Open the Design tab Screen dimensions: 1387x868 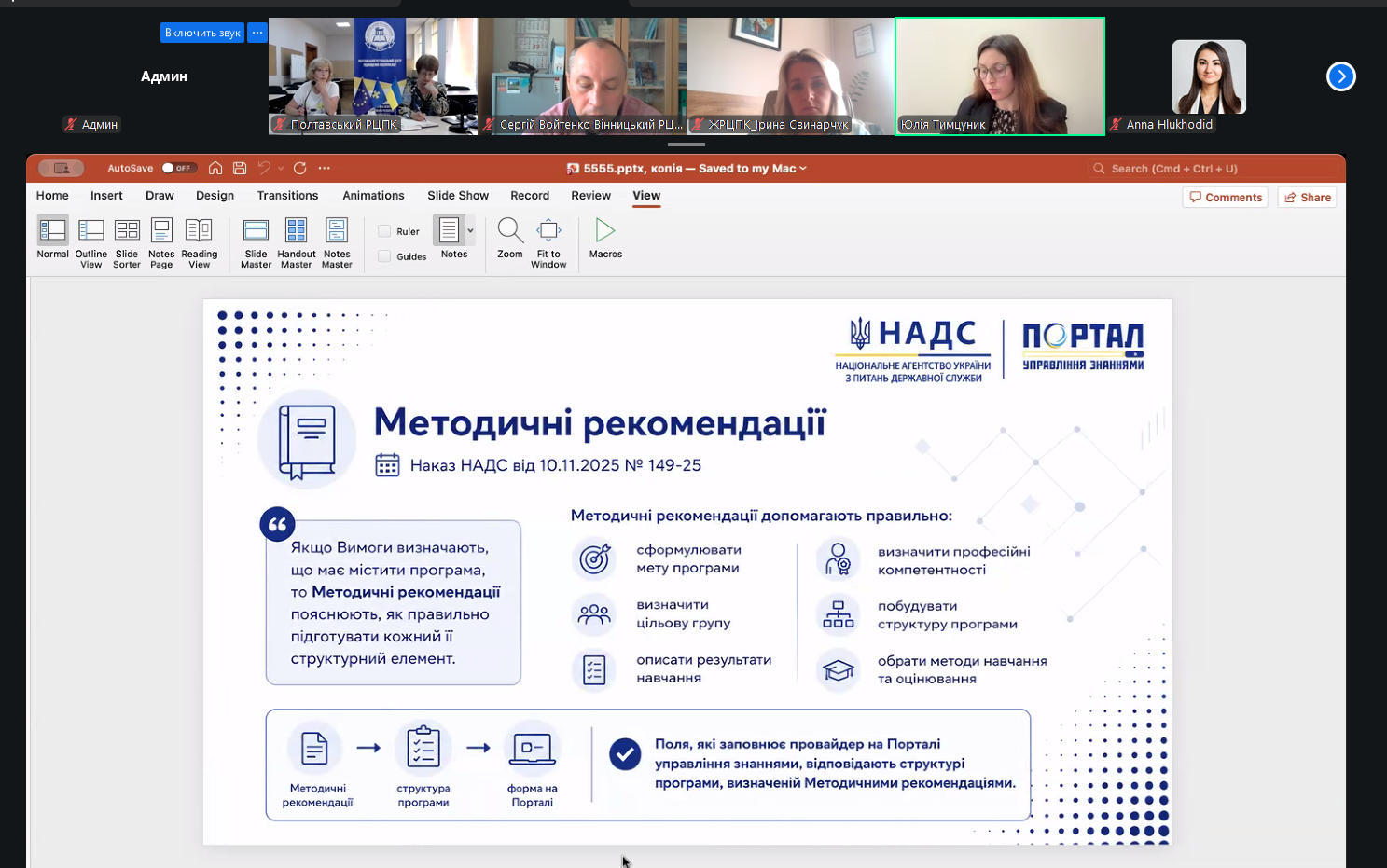pyautogui.click(x=215, y=196)
